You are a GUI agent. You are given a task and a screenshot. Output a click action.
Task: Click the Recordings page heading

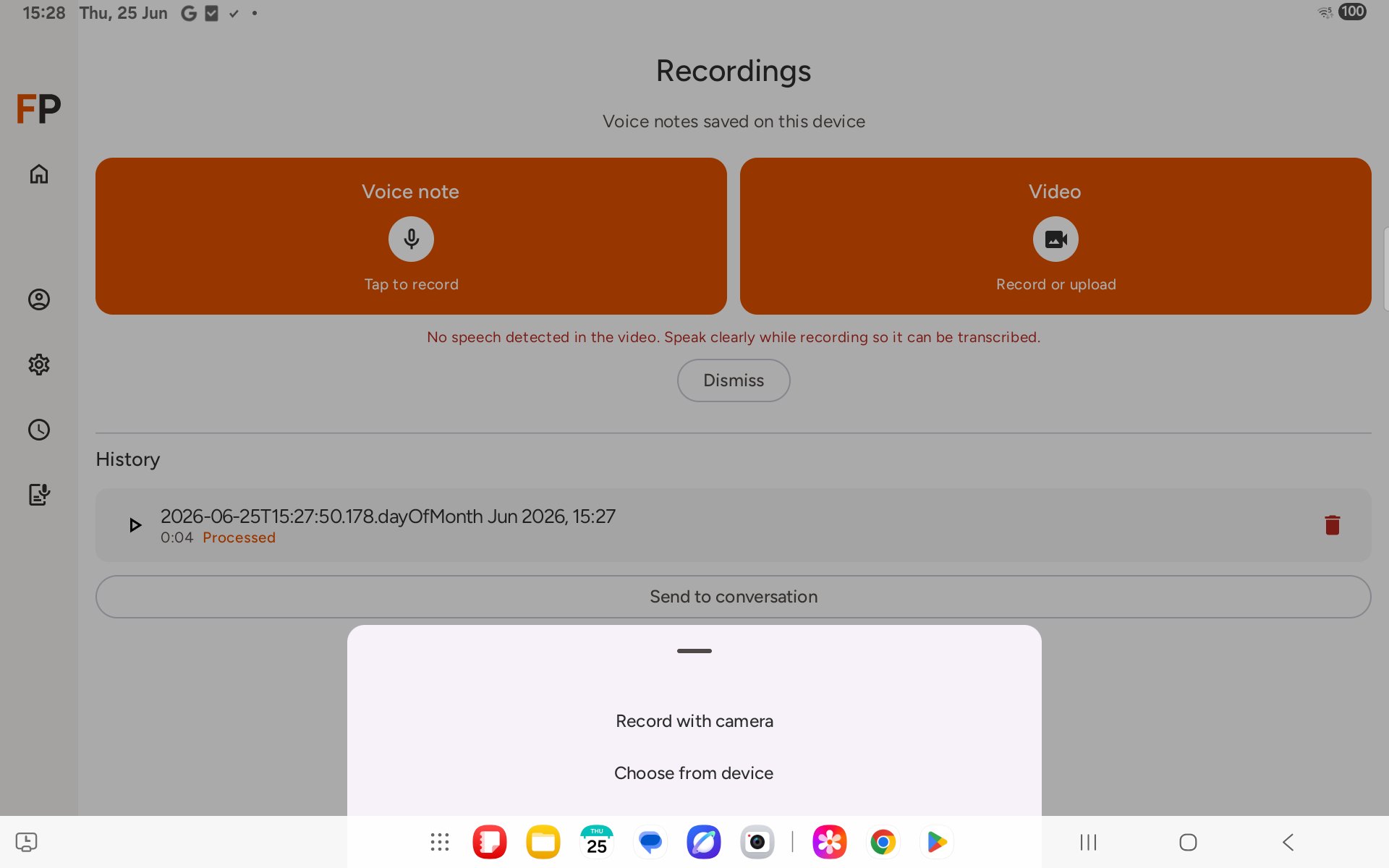coord(734,71)
